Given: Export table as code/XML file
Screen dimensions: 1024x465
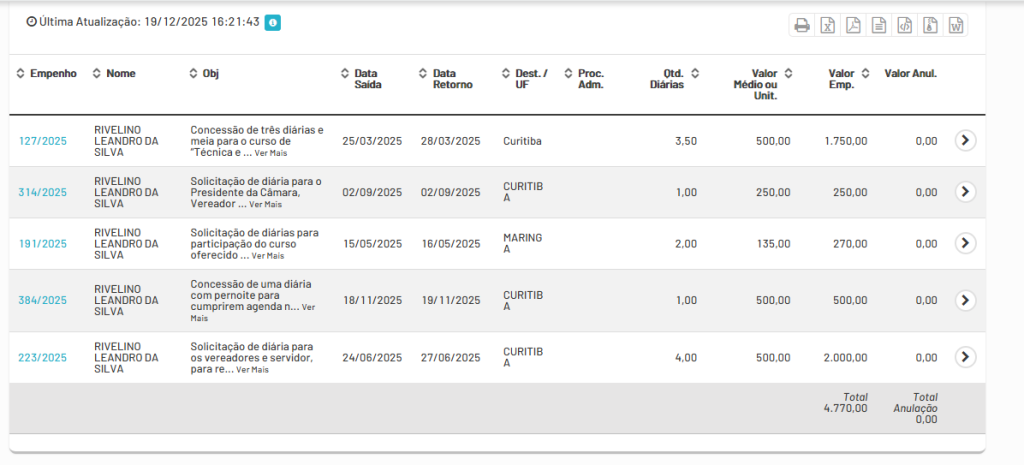Looking at the screenshot, I should (x=905, y=26).
